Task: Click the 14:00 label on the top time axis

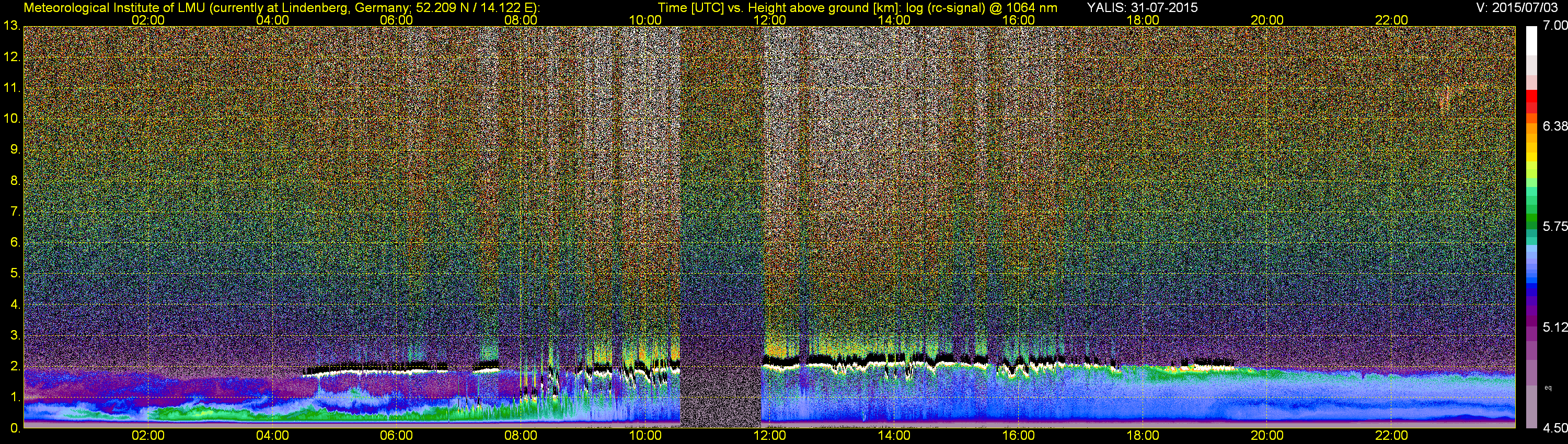Action: pos(894,20)
